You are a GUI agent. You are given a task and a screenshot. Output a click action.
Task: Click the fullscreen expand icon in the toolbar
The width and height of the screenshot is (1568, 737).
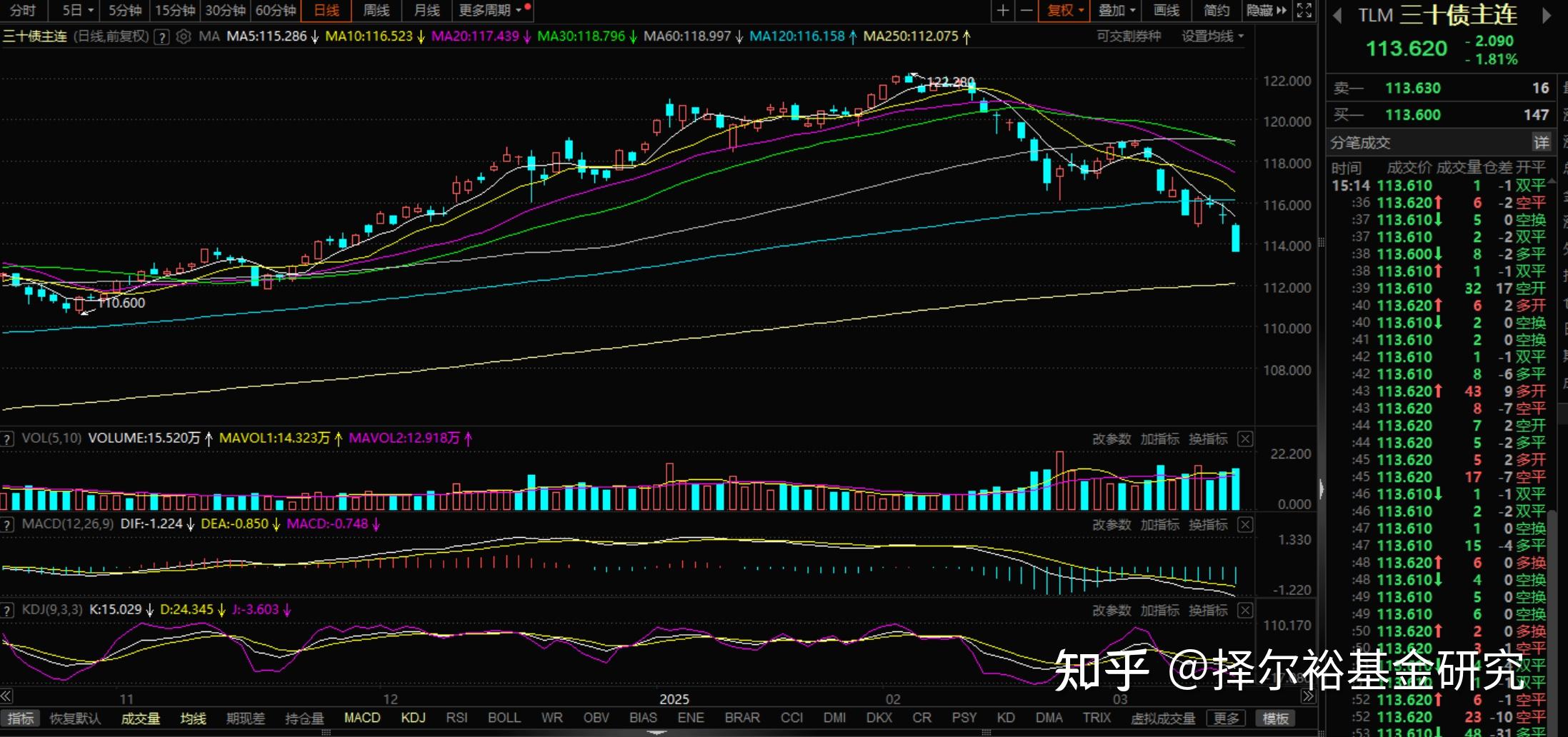[x=1305, y=11]
